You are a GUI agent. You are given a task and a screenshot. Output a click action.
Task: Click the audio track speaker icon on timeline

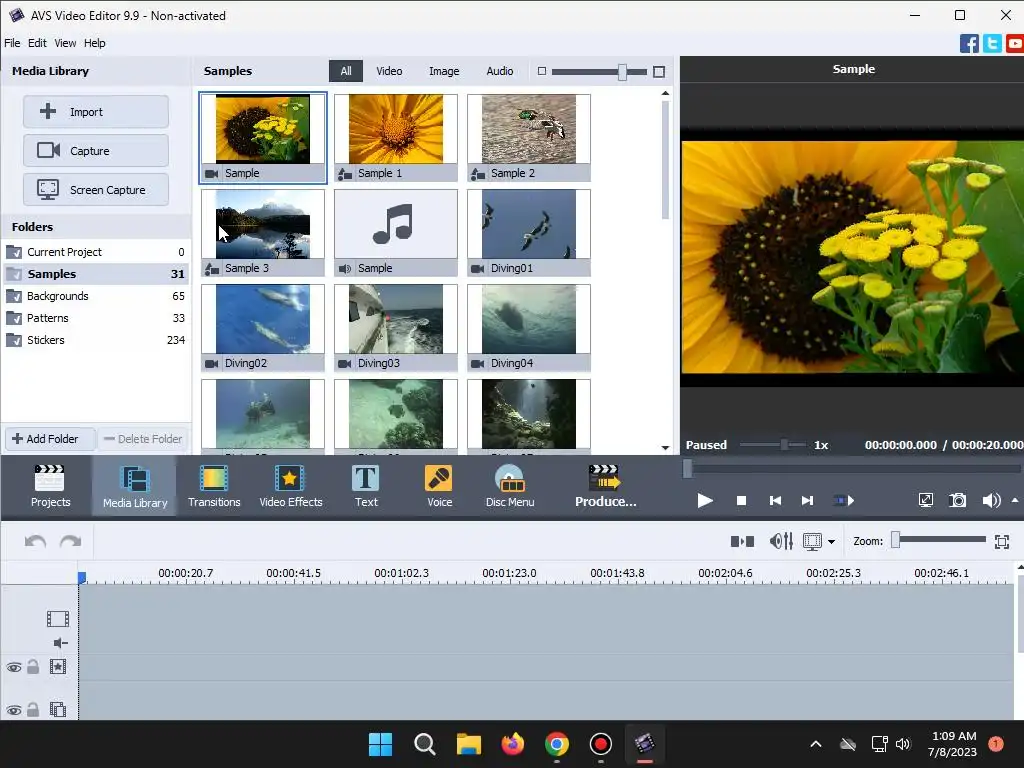click(x=60, y=643)
